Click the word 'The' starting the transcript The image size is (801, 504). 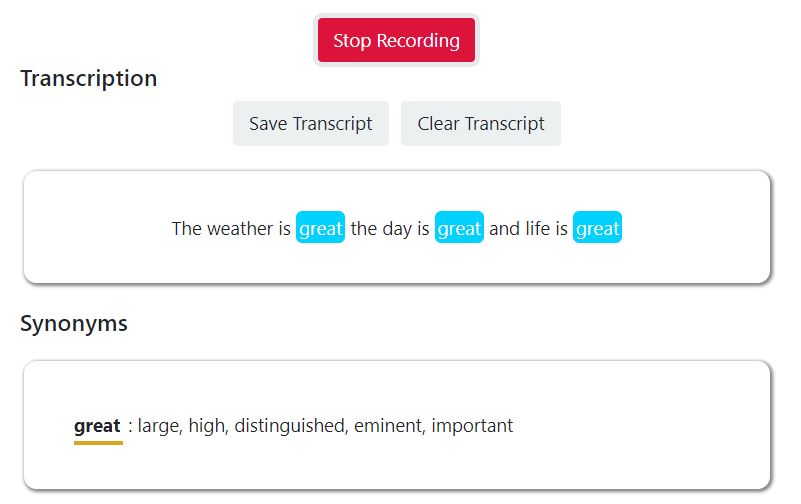187,229
